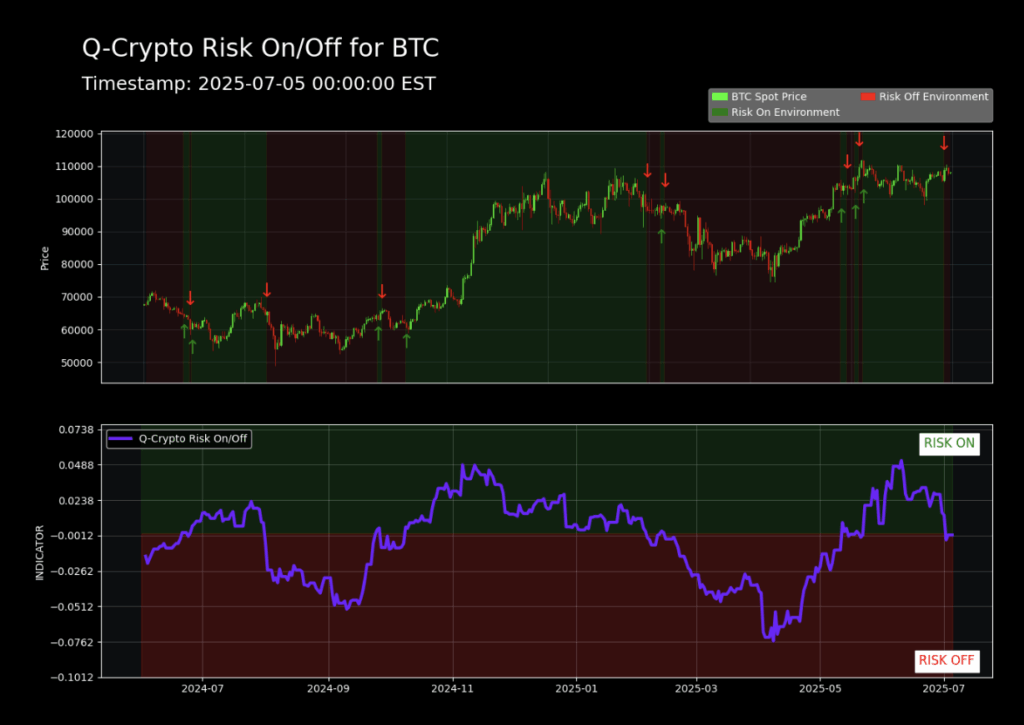Expand the upper chart legend box
The width and height of the screenshot is (1024, 725).
coord(850,104)
